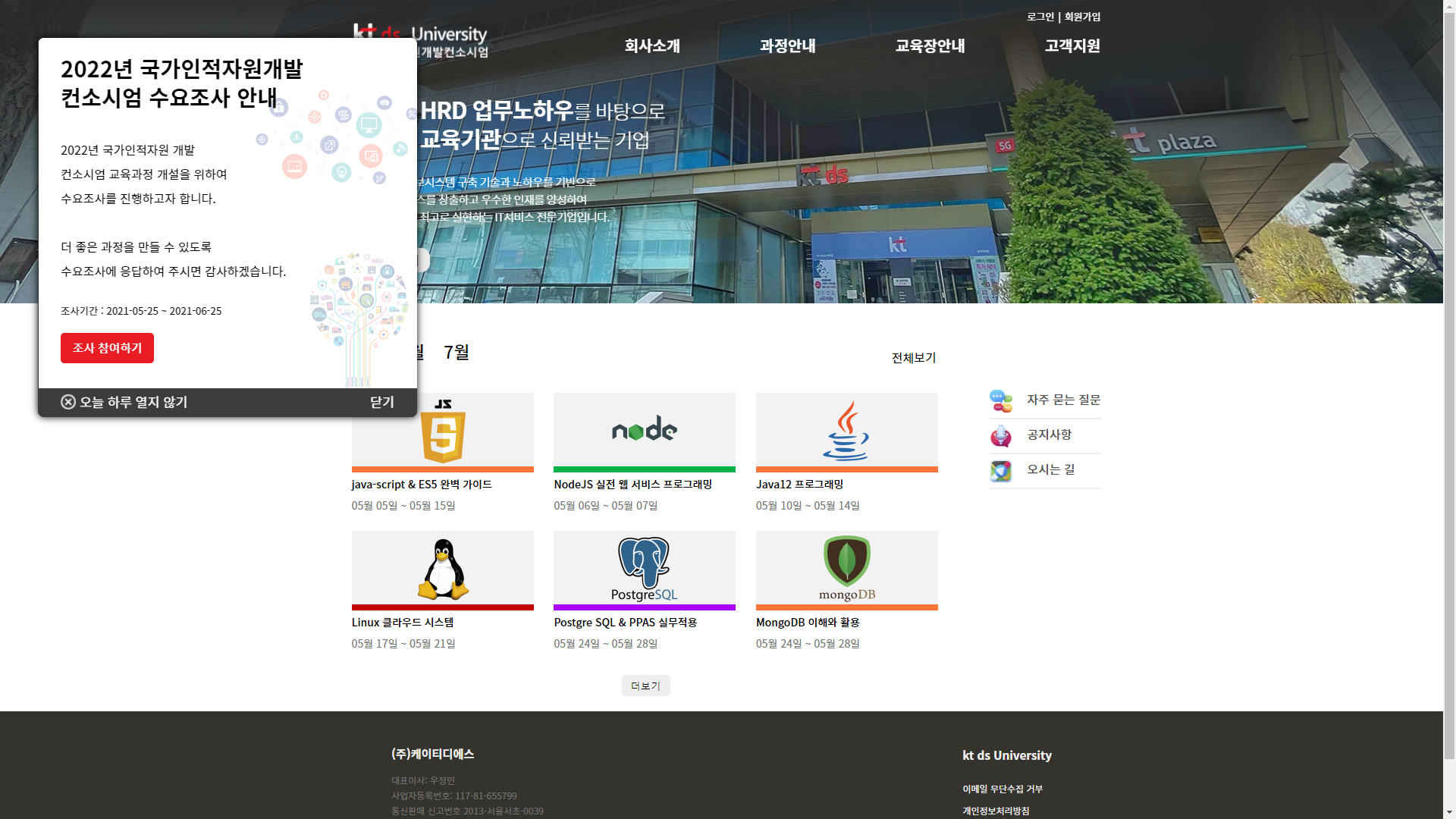Image resolution: width=1456 pixels, height=819 pixels.
Task: Switch to the 7월 month tab
Action: [457, 353]
